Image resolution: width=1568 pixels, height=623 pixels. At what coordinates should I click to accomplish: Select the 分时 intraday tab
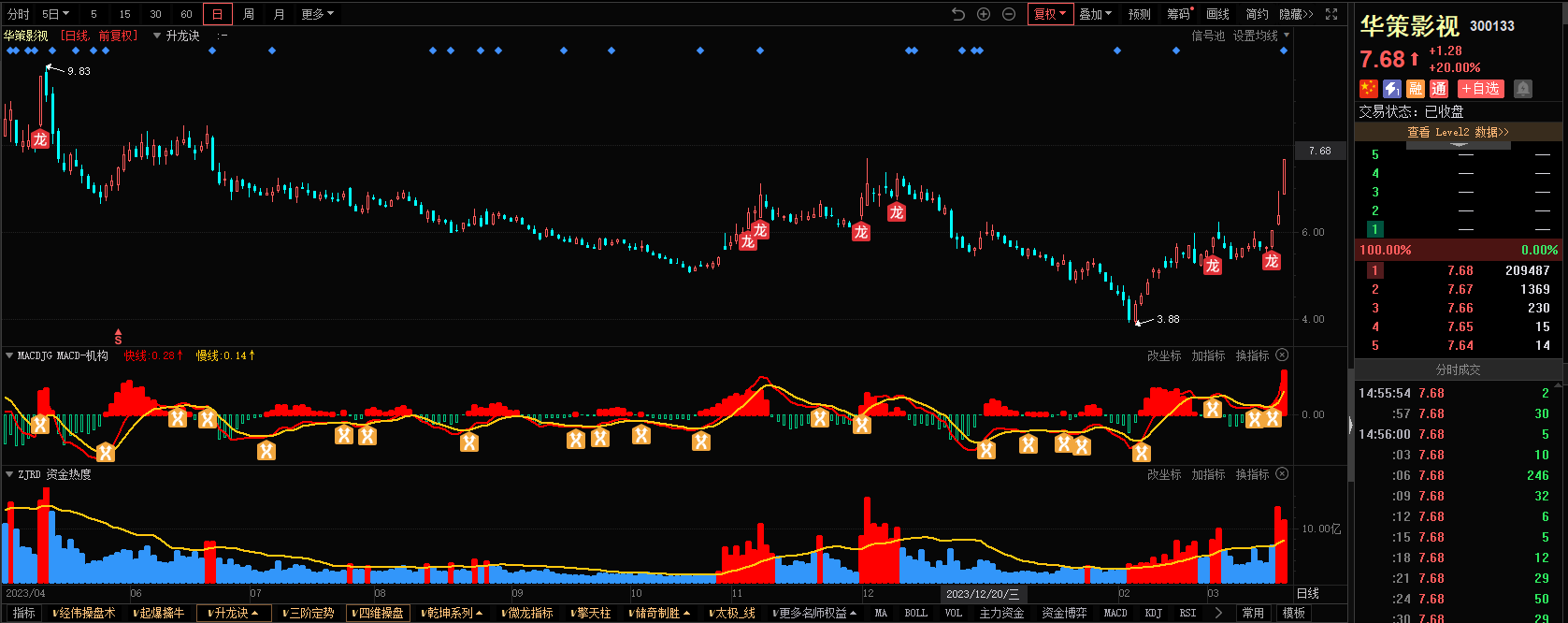19,14
